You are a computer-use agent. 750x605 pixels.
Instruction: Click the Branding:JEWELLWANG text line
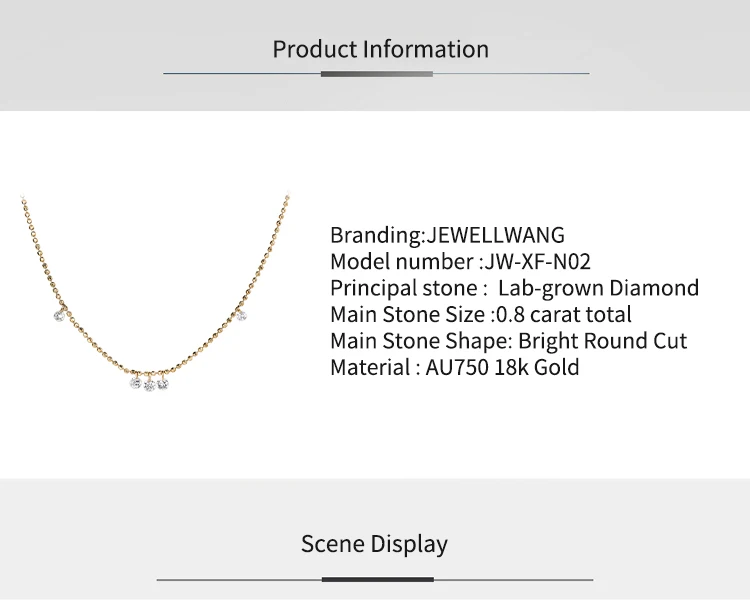447,235
